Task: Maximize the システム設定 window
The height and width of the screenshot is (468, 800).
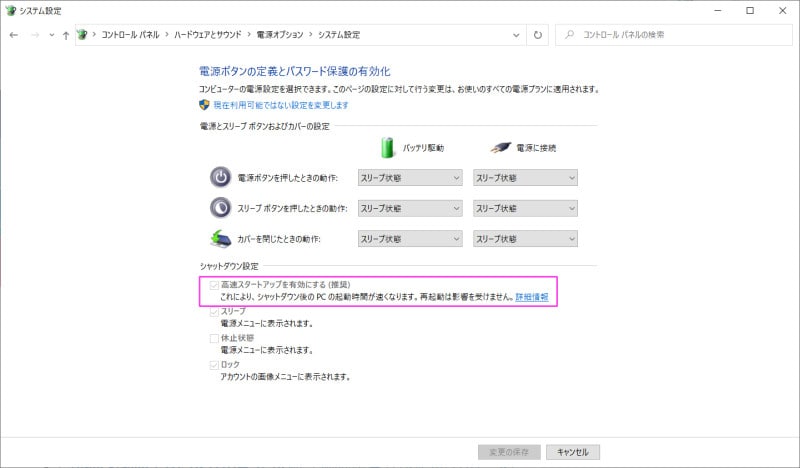Action: point(749,10)
